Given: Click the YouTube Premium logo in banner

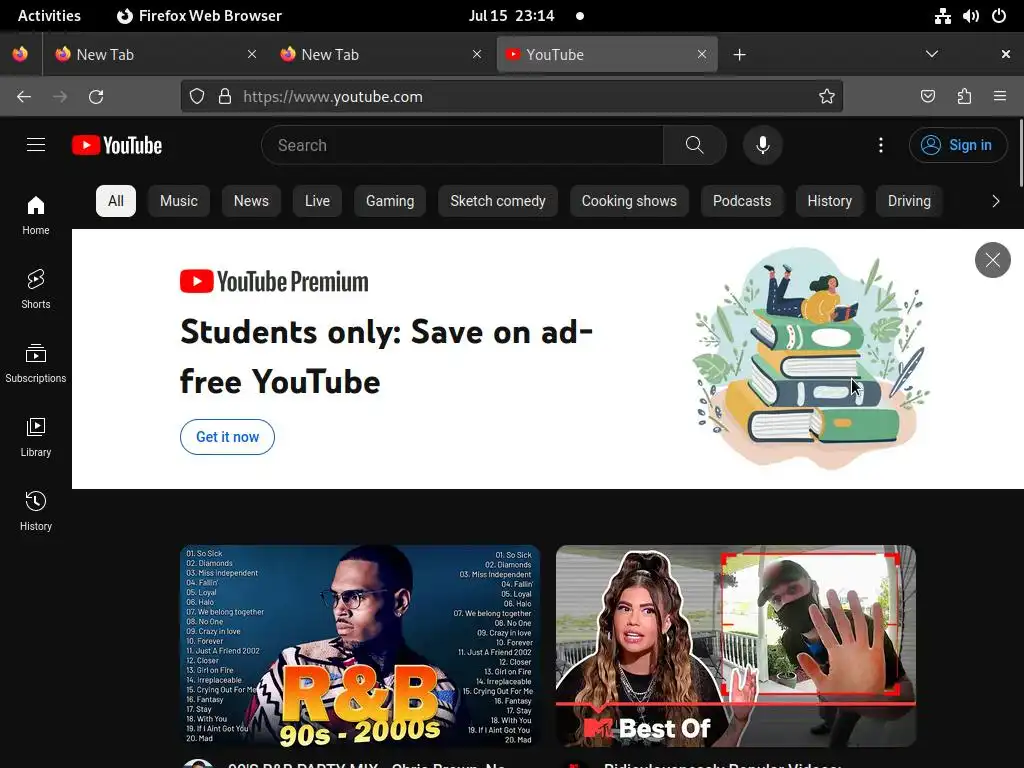Looking at the screenshot, I should coord(274,281).
